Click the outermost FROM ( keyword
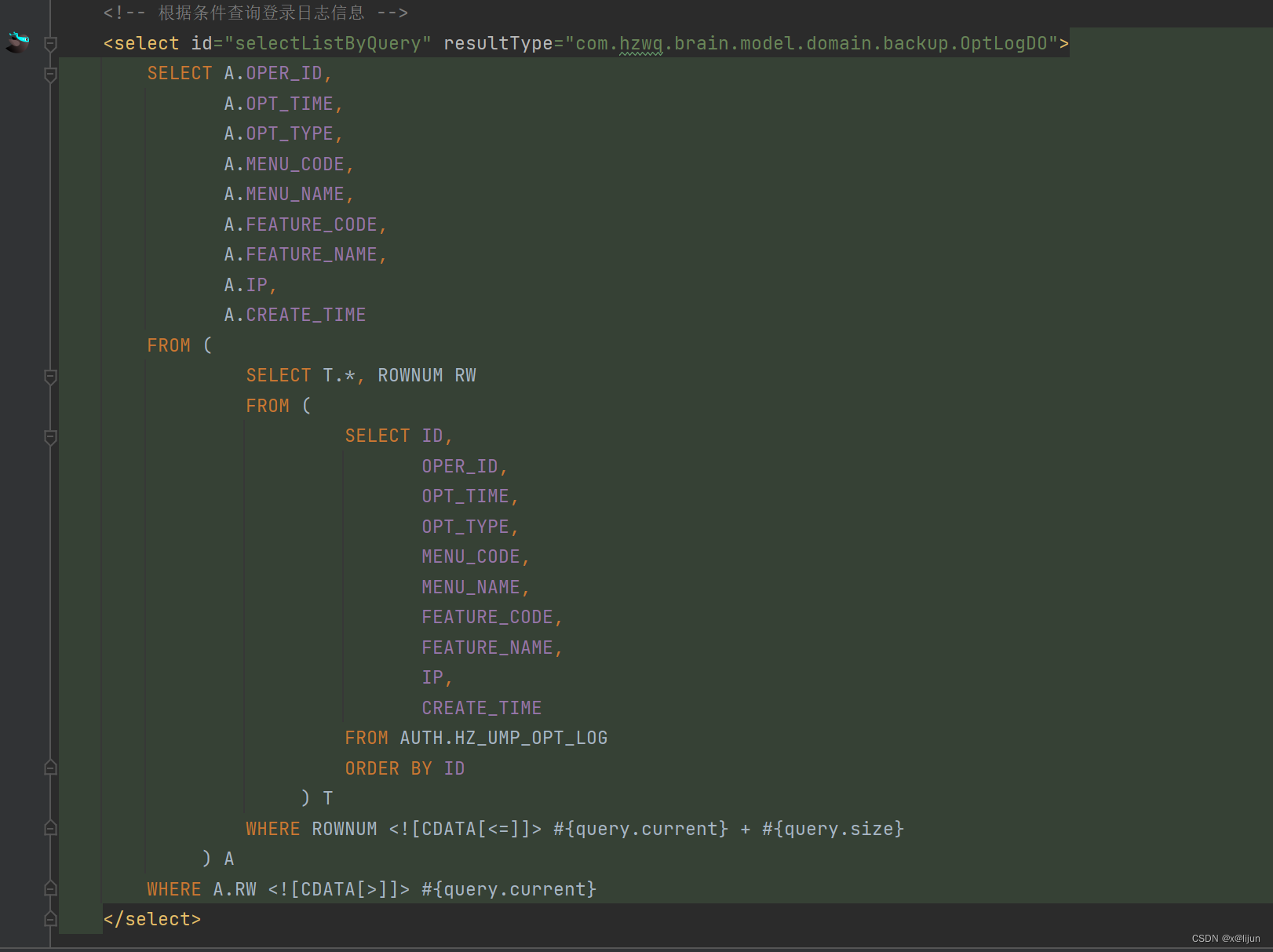The image size is (1273, 952). tap(180, 345)
